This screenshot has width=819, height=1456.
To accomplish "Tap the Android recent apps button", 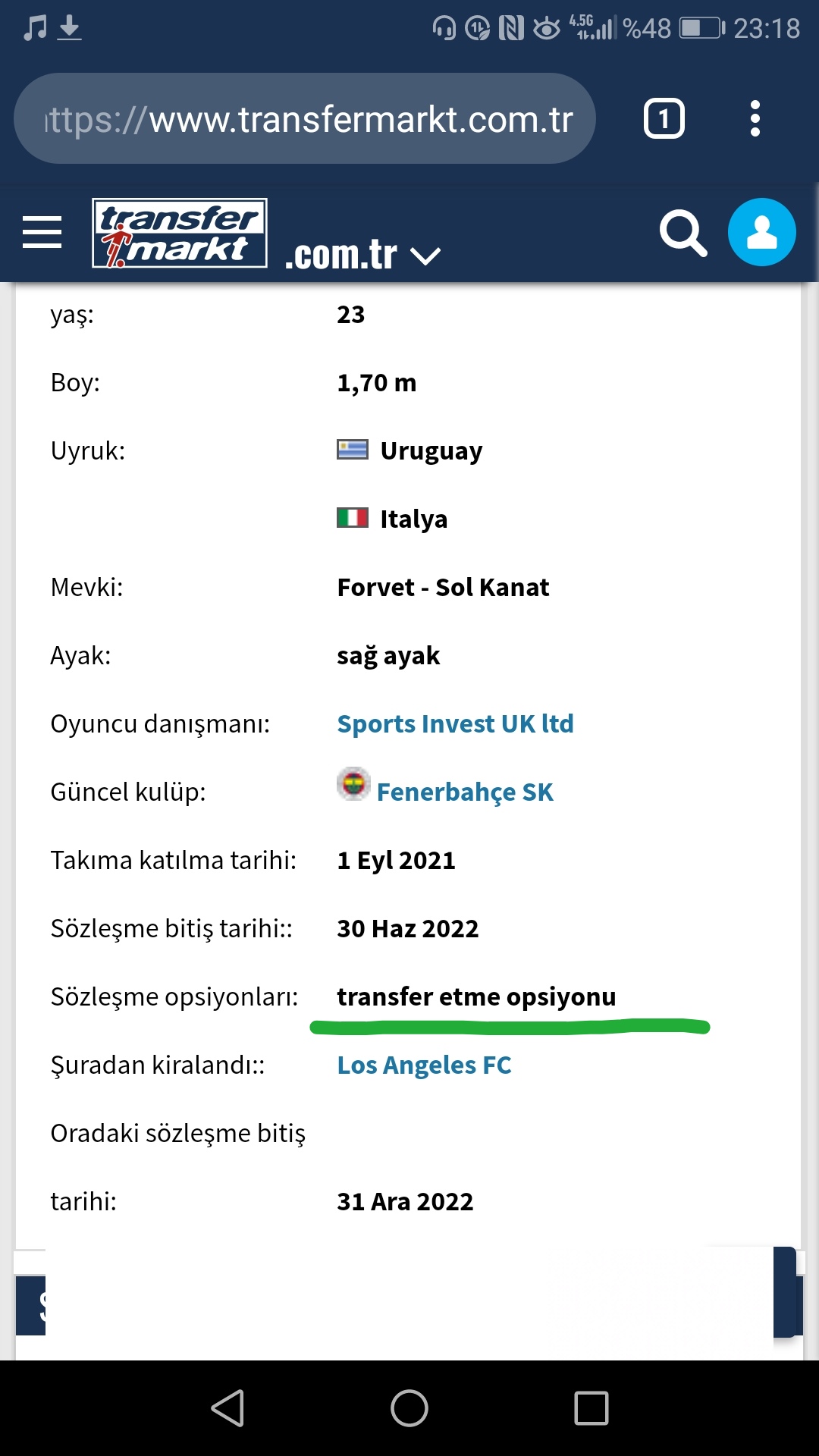I will point(591,1408).
